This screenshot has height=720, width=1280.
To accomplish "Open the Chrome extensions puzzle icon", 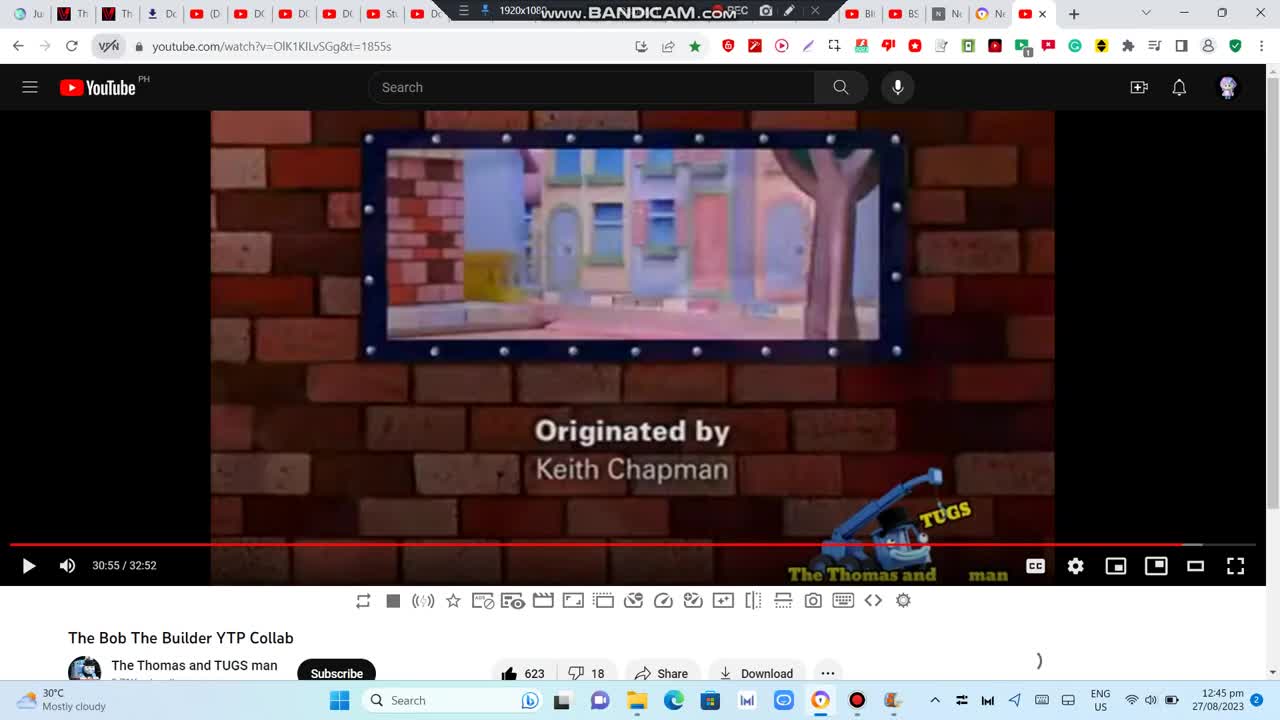I will pyautogui.click(x=1128, y=46).
